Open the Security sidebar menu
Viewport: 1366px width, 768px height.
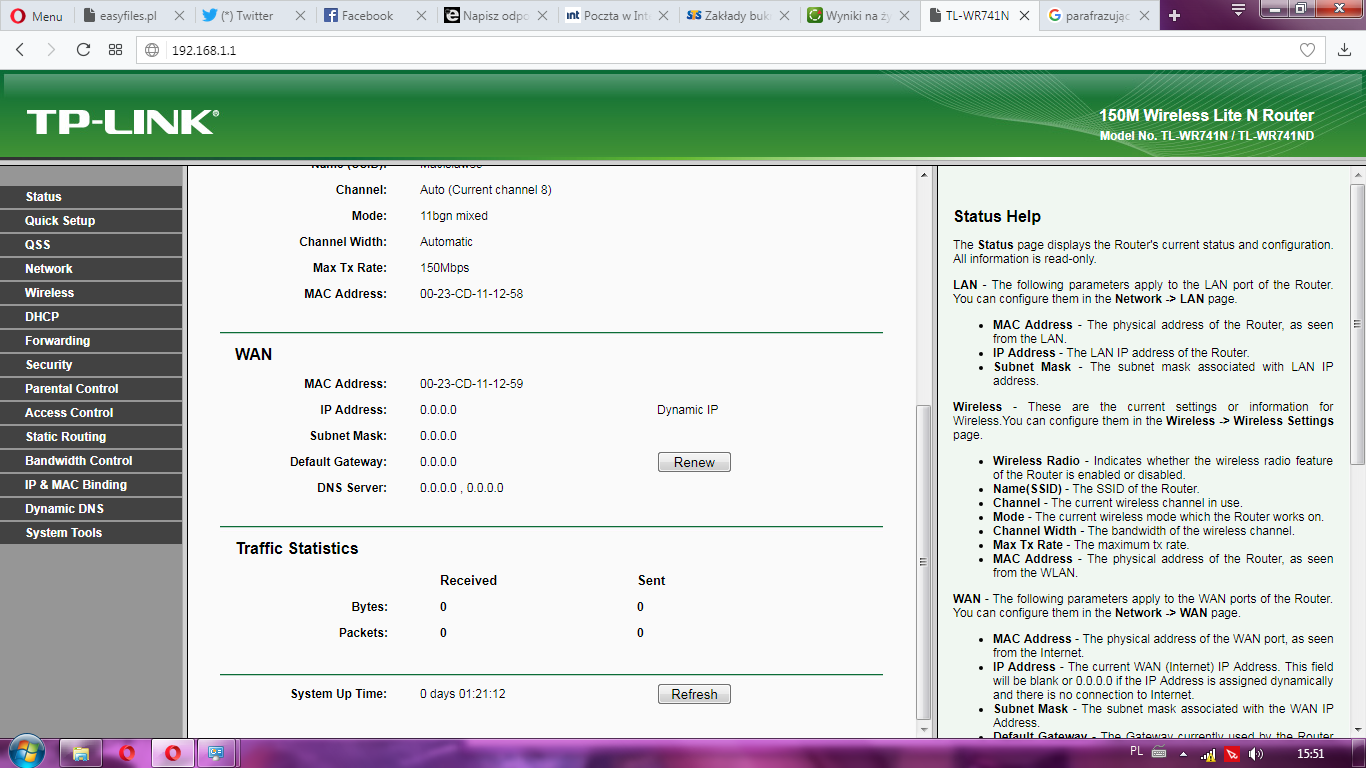91,365
